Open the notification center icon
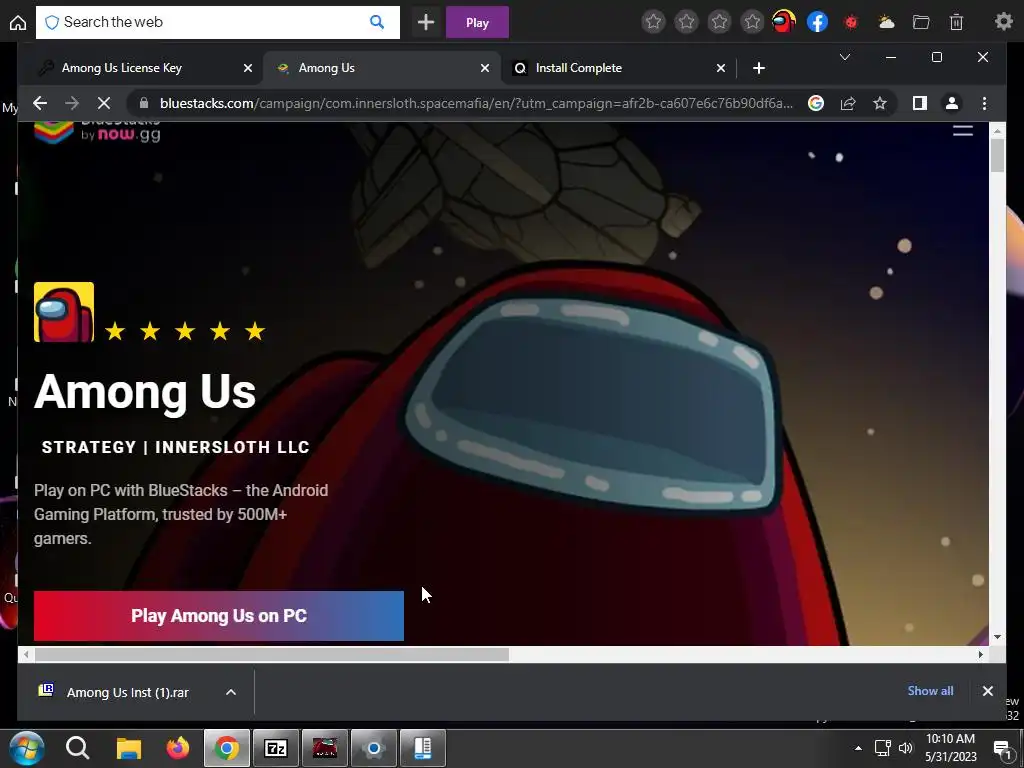Image resolution: width=1024 pixels, height=768 pixels. 1002,750
